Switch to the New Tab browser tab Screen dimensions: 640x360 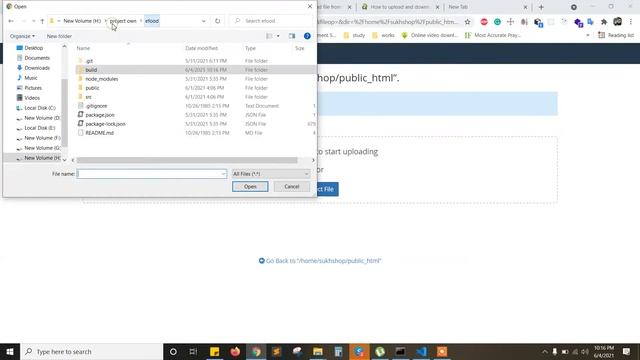pyautogui.click(x=486, y=7)
